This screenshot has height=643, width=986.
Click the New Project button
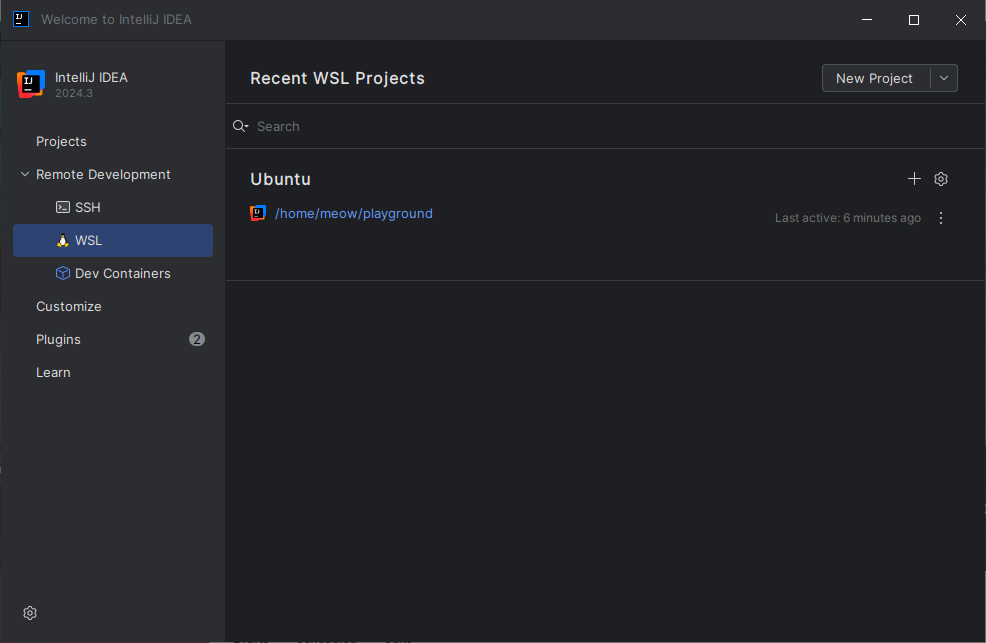(874, 78)
